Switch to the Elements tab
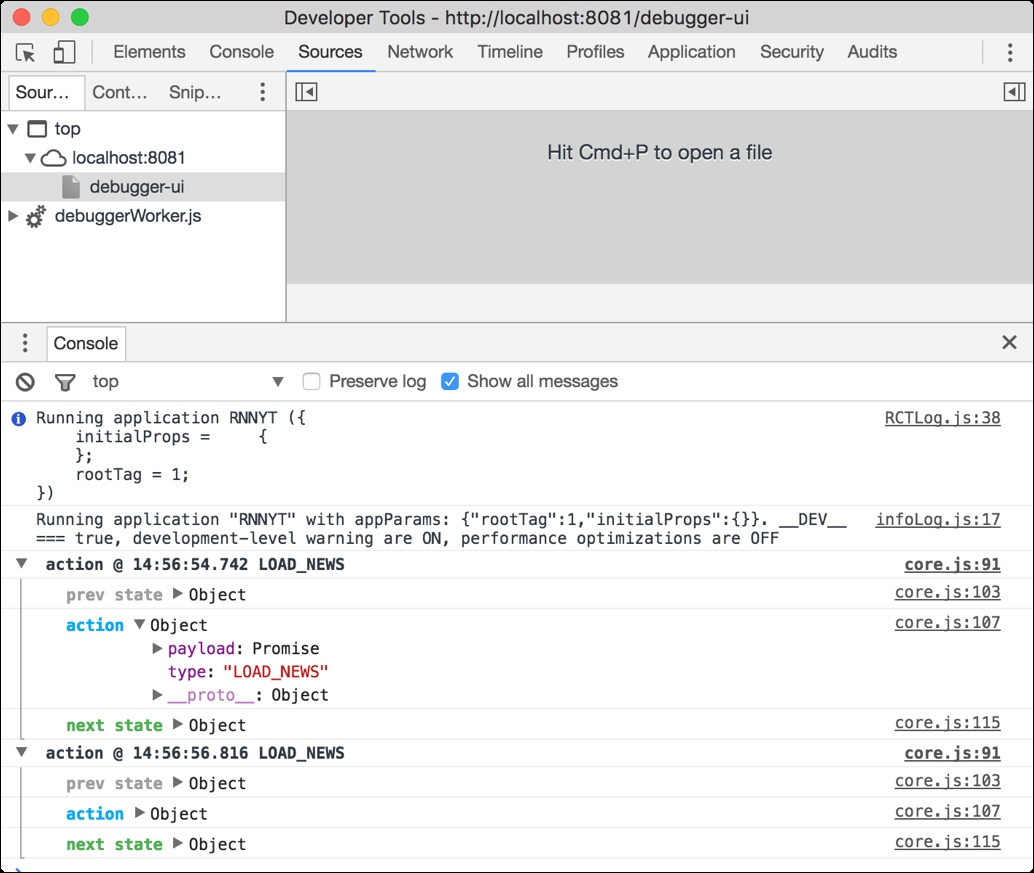The height and width of the screenshot is (873, 1034). point(149,52)
